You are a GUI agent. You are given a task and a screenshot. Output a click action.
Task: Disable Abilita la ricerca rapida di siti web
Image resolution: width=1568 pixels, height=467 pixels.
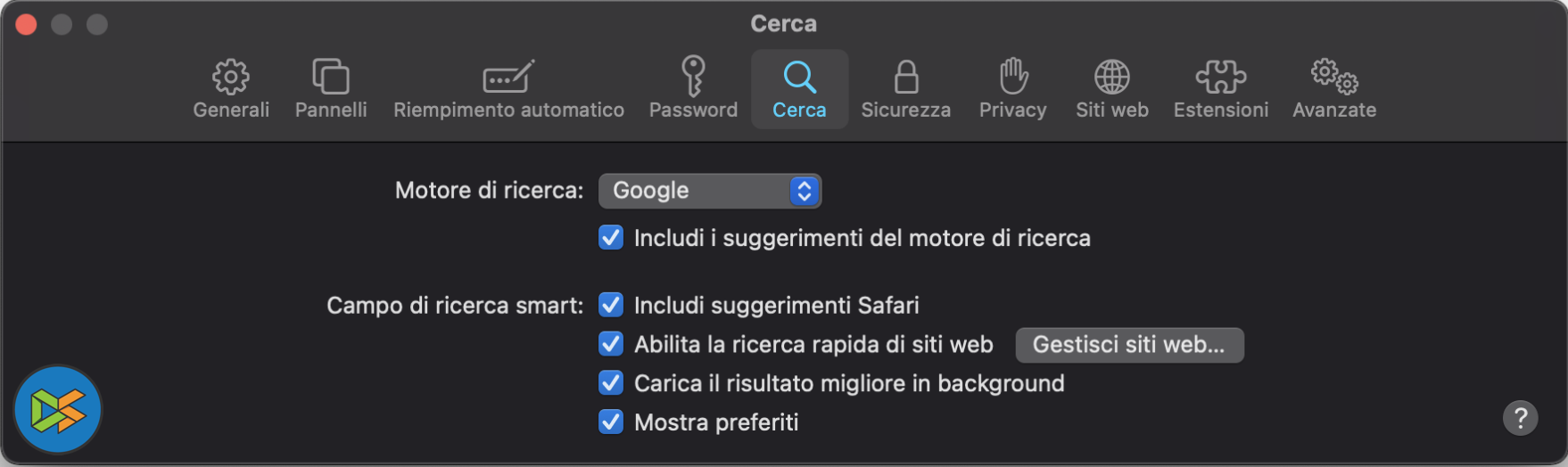611,344
